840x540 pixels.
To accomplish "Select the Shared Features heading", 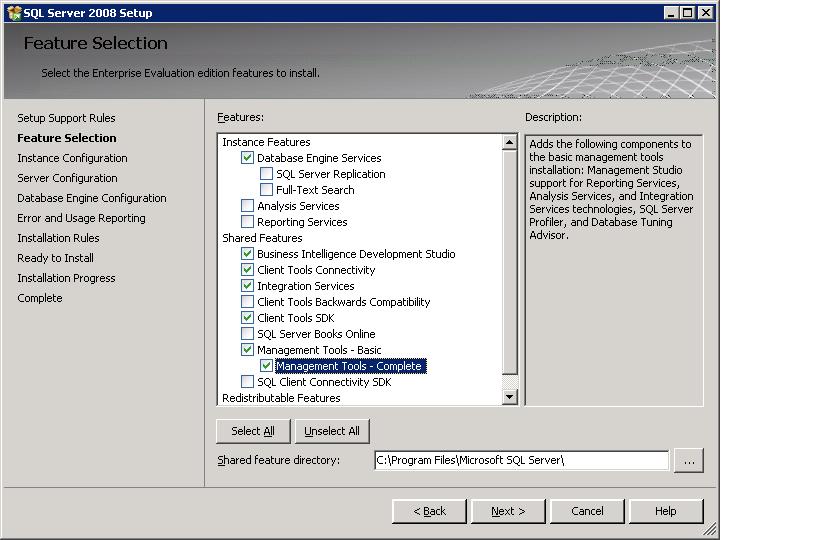I will click(262, 238).
